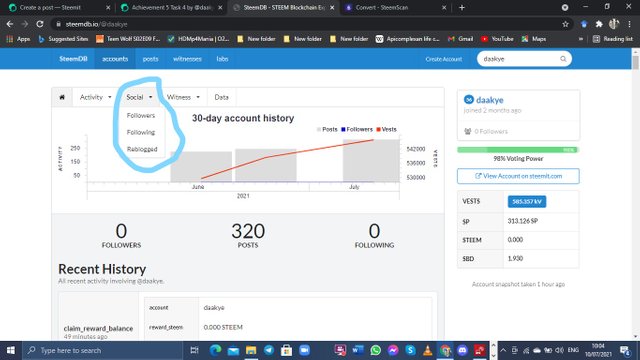
Task: Open the Maps bookmark
Action: click(x=534, y=39)
